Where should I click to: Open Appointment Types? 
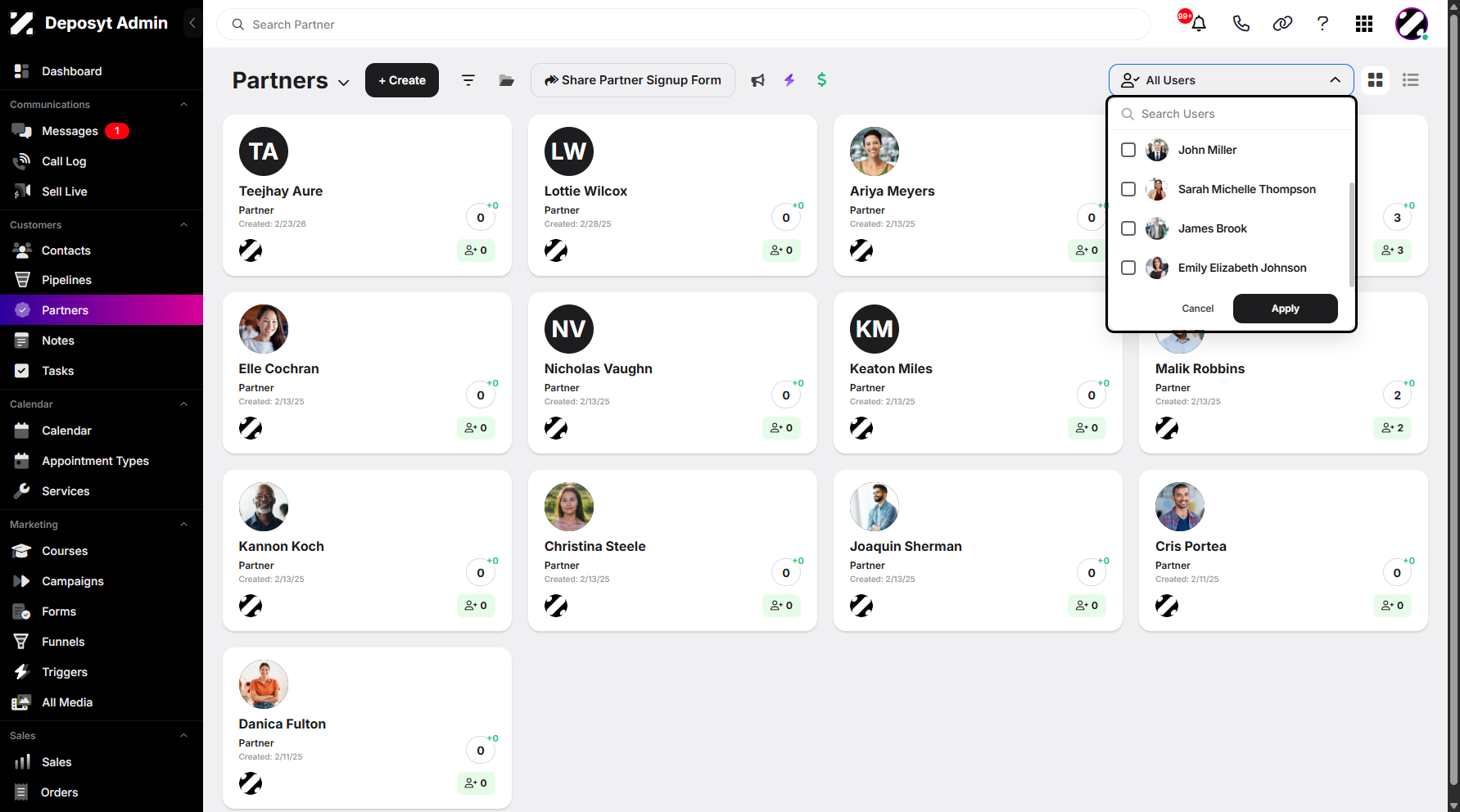pos(102,461)
